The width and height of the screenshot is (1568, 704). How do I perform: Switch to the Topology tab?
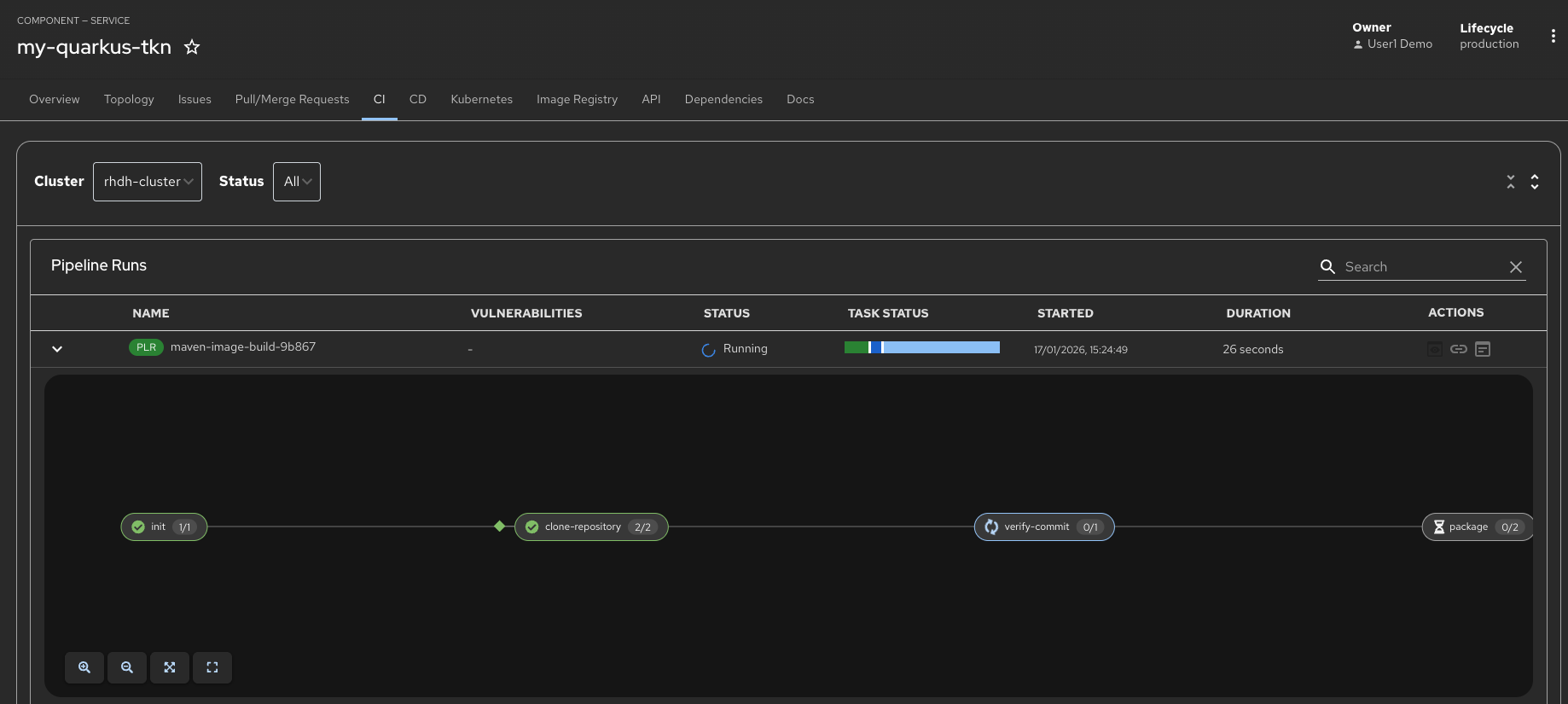click(x=129, y=99)
